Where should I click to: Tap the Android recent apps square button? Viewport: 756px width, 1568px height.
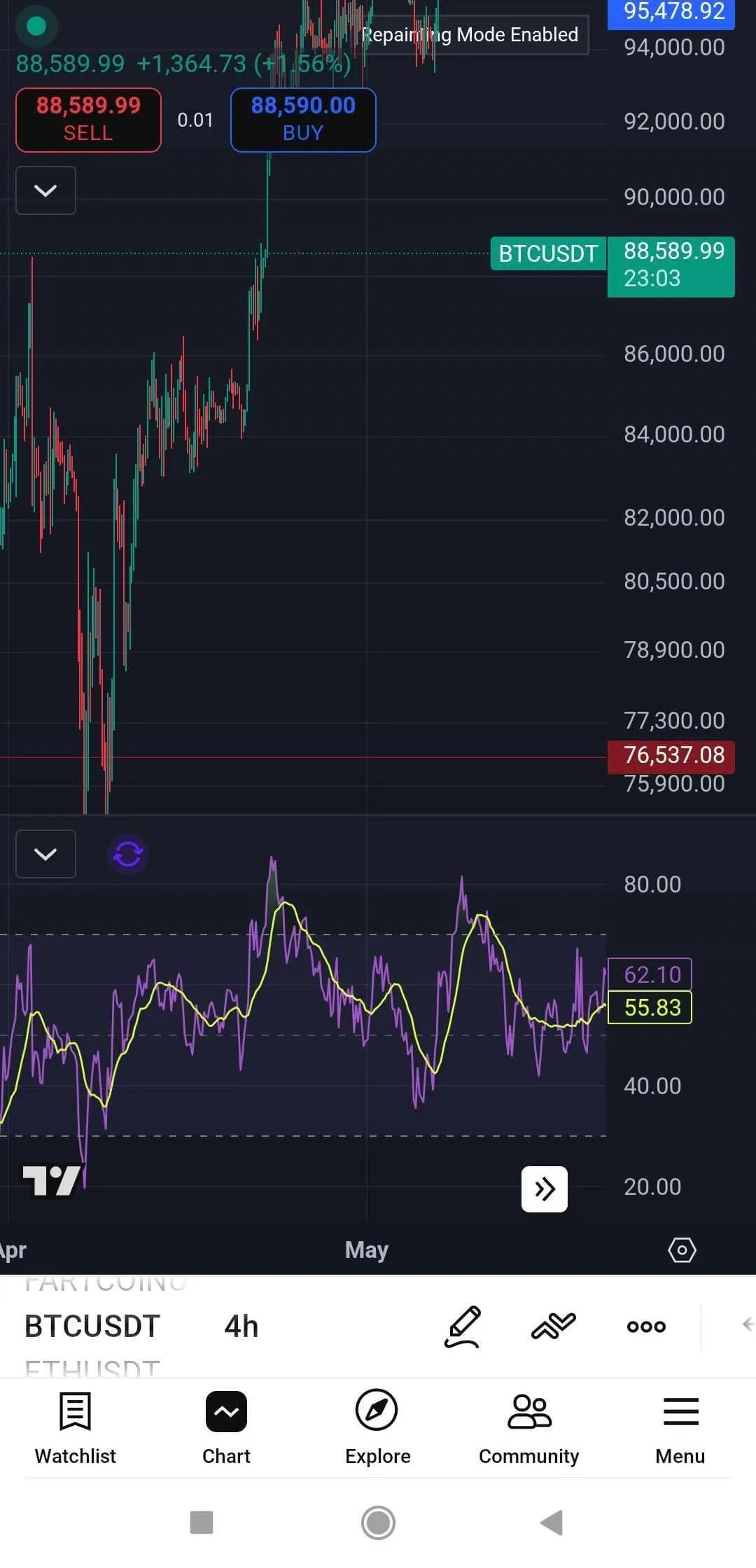point(202,1522)
